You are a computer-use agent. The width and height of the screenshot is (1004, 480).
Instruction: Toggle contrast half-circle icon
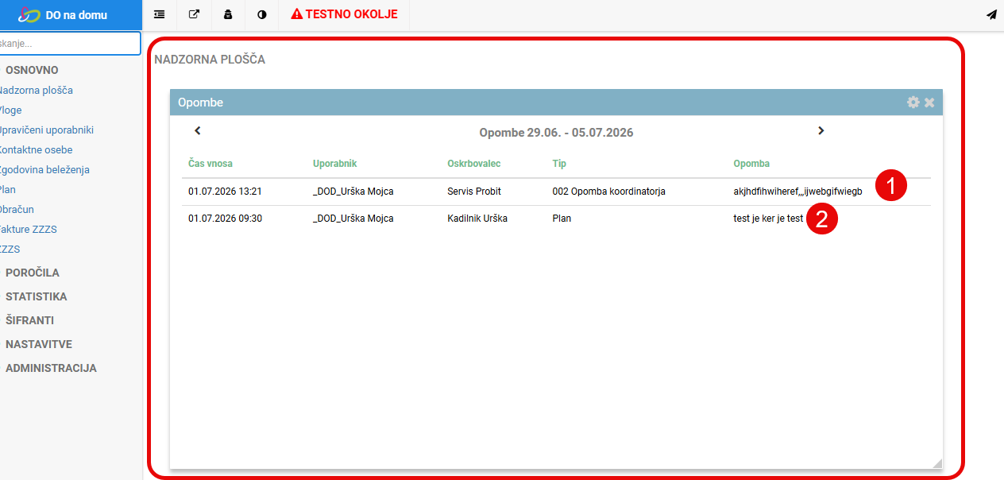(262, 15)
